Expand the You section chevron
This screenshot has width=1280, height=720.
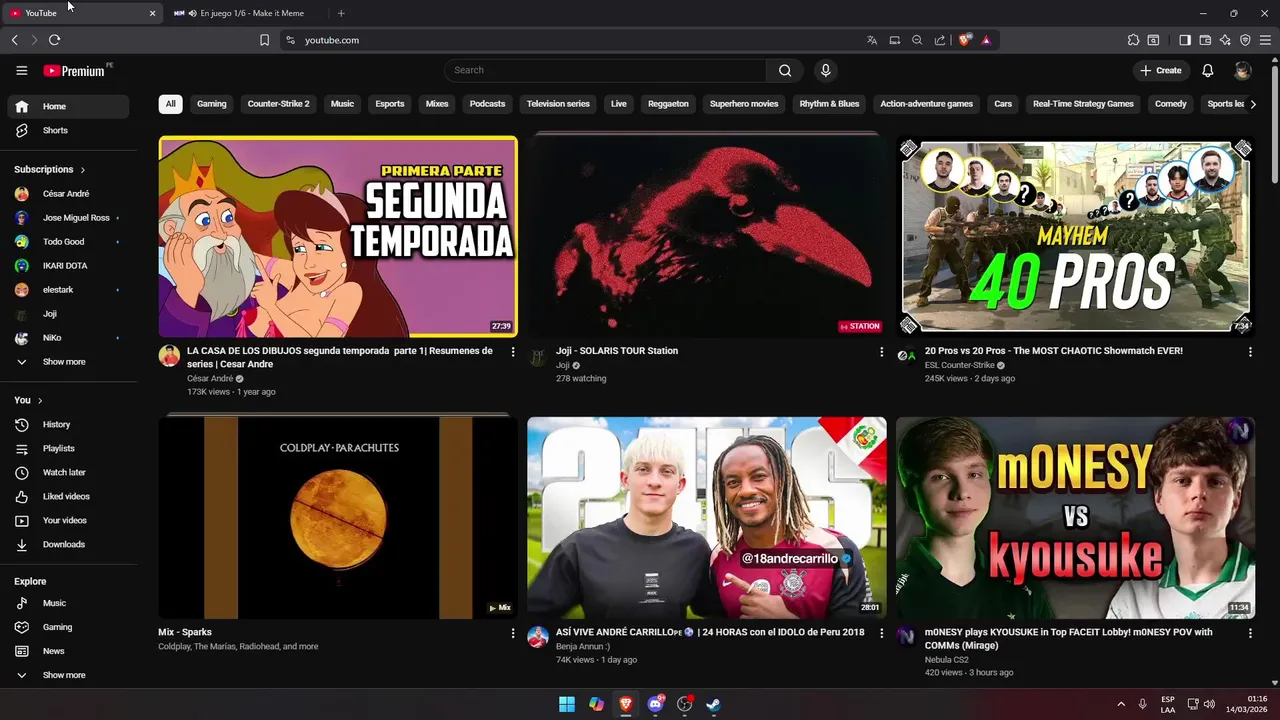click(x=40, y=400)
